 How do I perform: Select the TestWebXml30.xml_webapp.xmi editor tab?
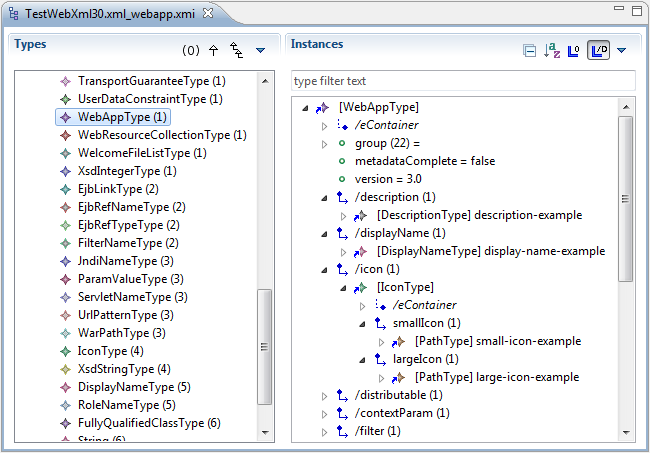(x=110, y=14)
